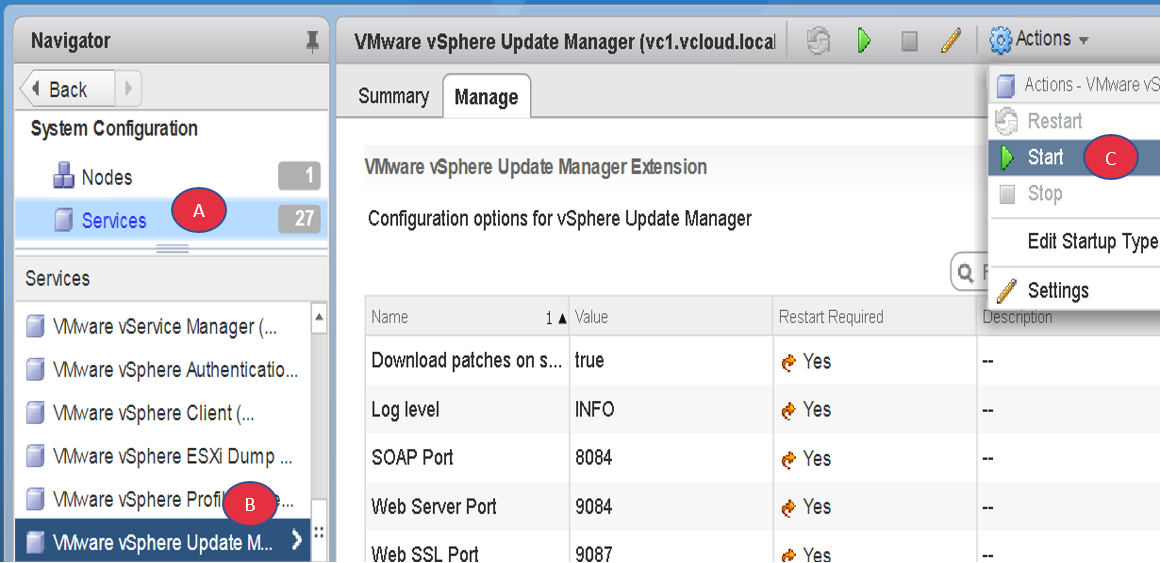This screenshot has height=563, width=1161.
Task: Open Nodes in System Configuration
Action: (x=107, y=178)
